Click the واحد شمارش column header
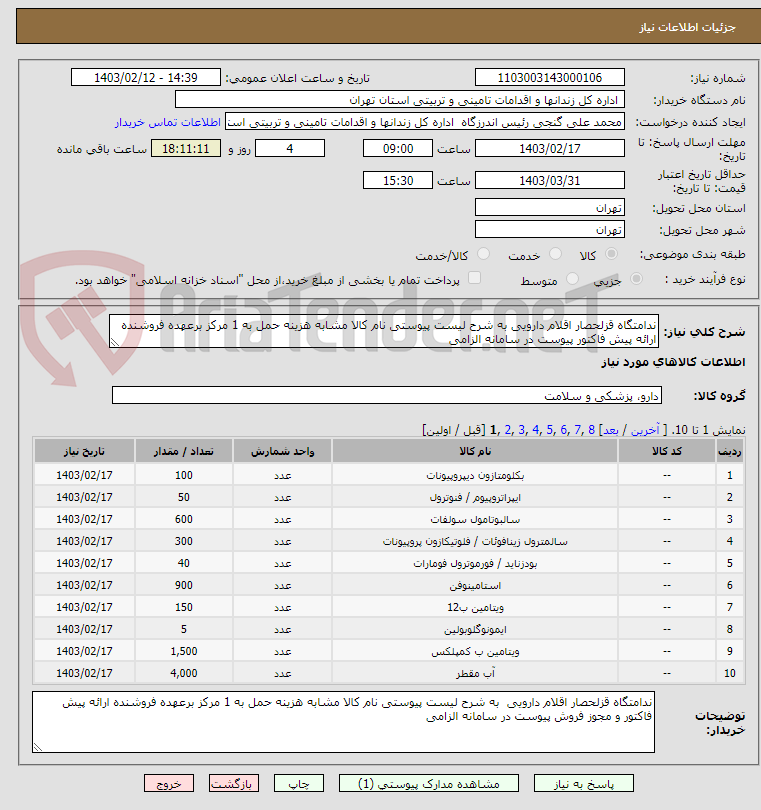 [x=283, y=451]
